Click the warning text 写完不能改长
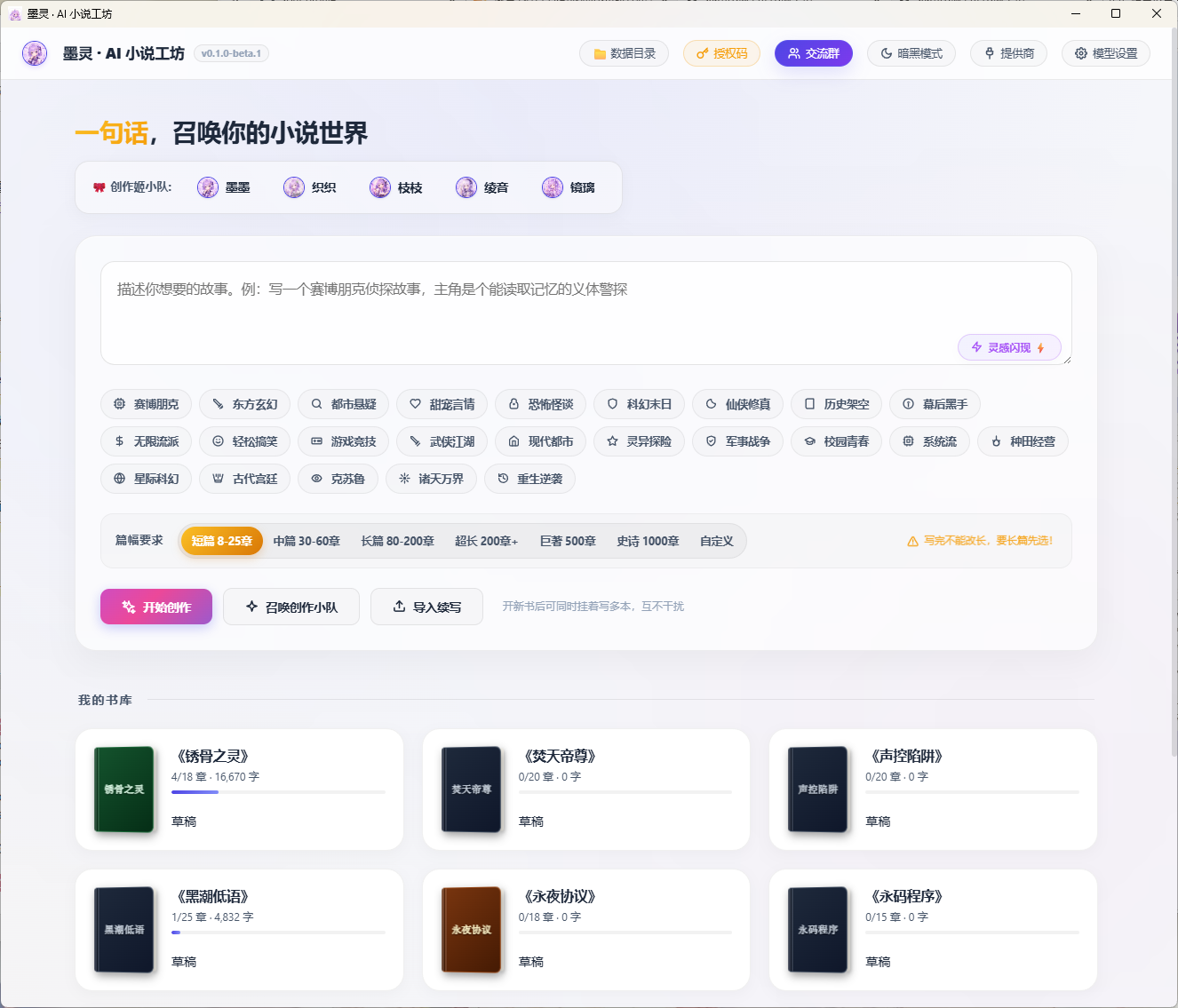This screenshot has width=1178, height=1008. point(980,541)
